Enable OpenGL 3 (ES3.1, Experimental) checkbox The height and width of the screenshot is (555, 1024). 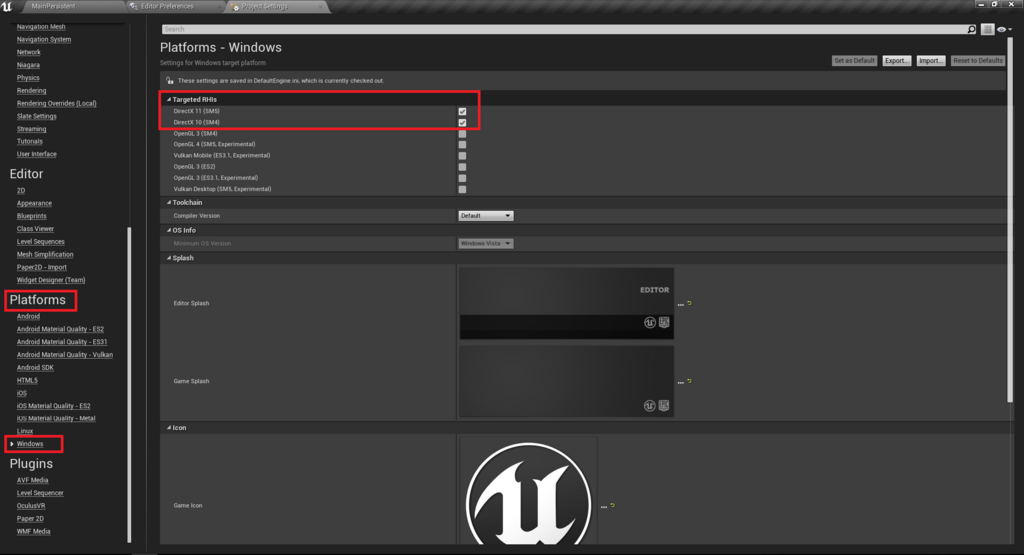tap(462, 178)
